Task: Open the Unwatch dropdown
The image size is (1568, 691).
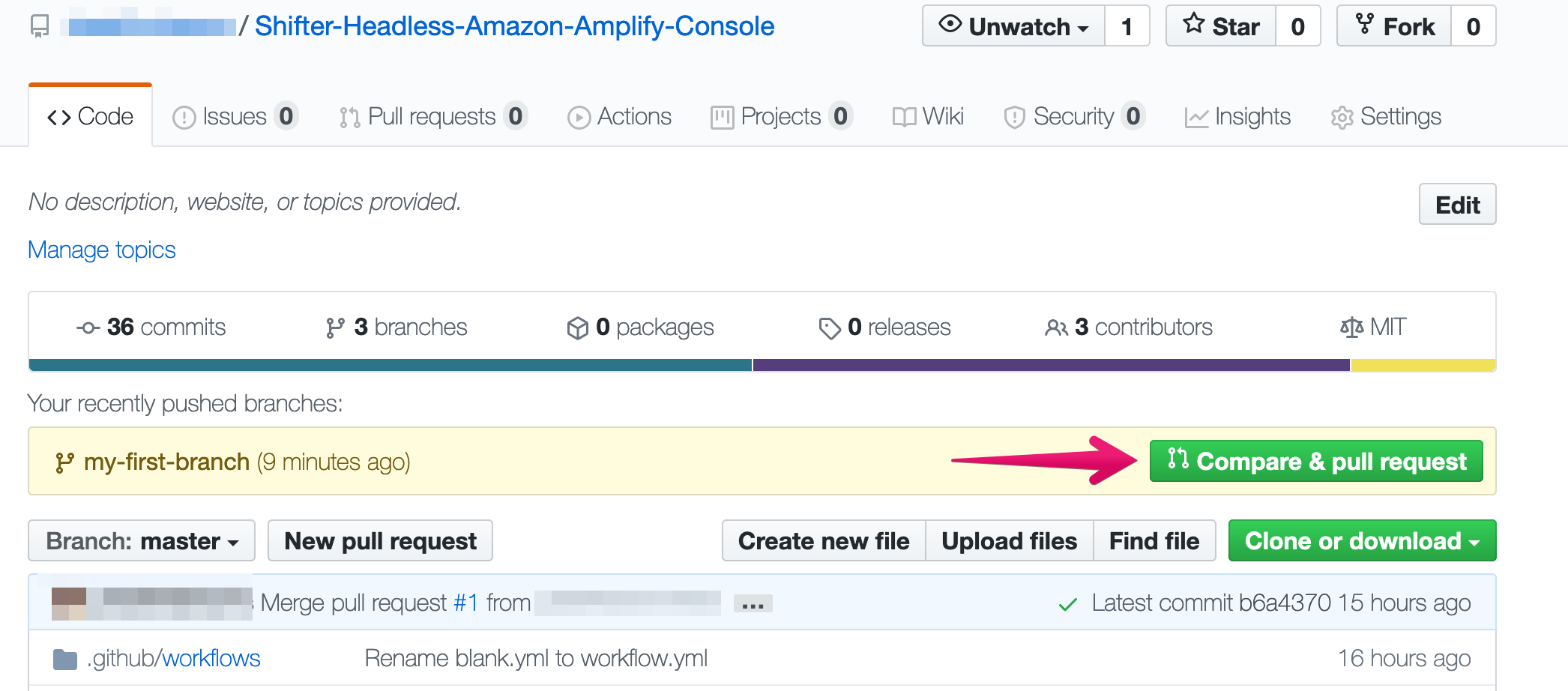Action: [1013, 26]
